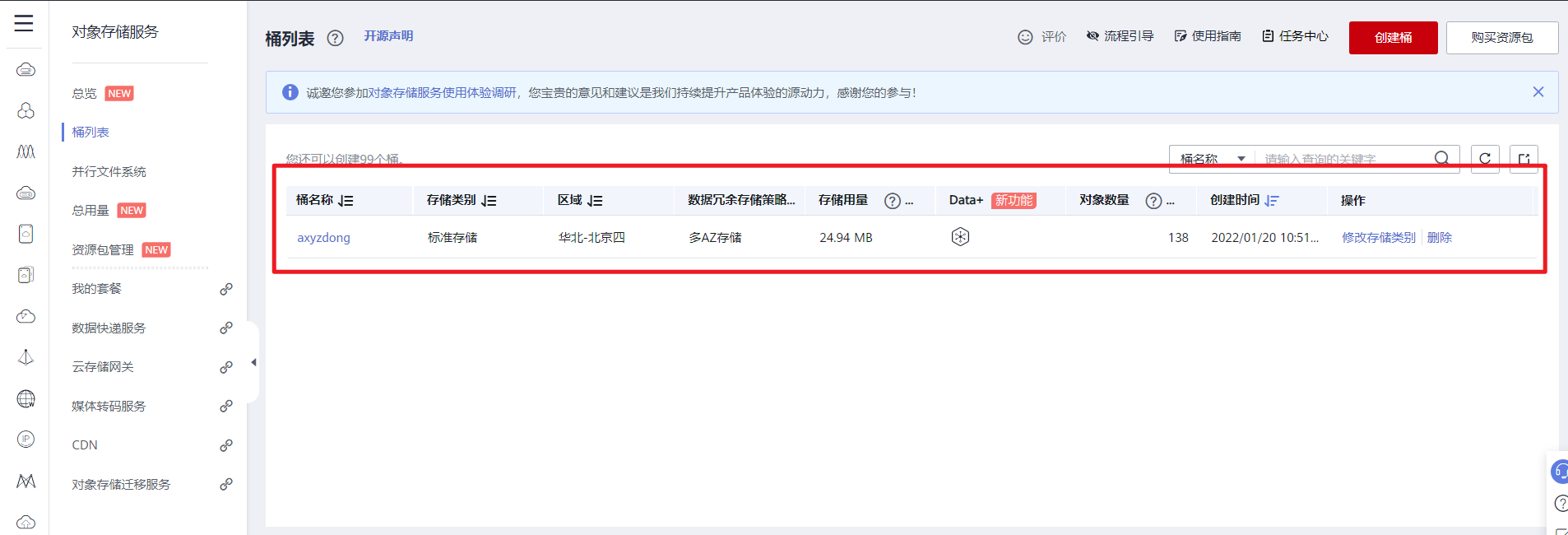
Task: Click the link icon next to 我的套餐
Action: [226, 289]
